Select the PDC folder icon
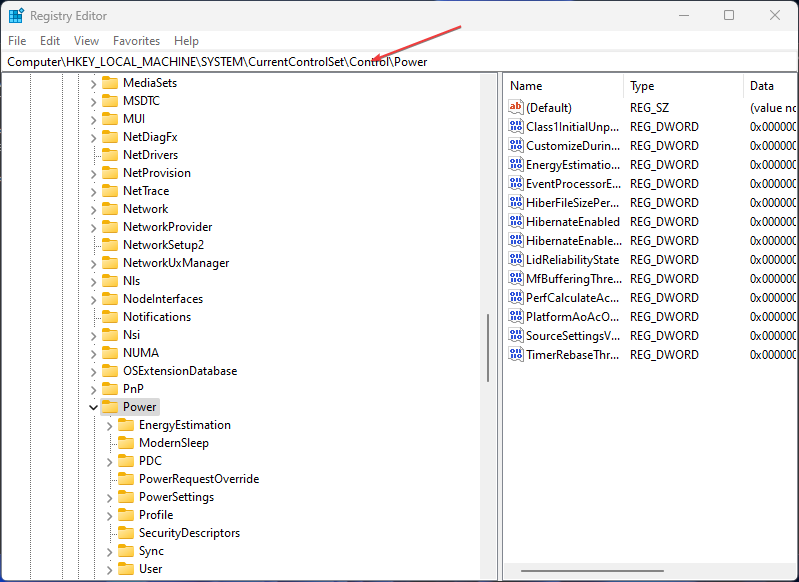Screen dimensions: 799x582 (x=126, y=461)
